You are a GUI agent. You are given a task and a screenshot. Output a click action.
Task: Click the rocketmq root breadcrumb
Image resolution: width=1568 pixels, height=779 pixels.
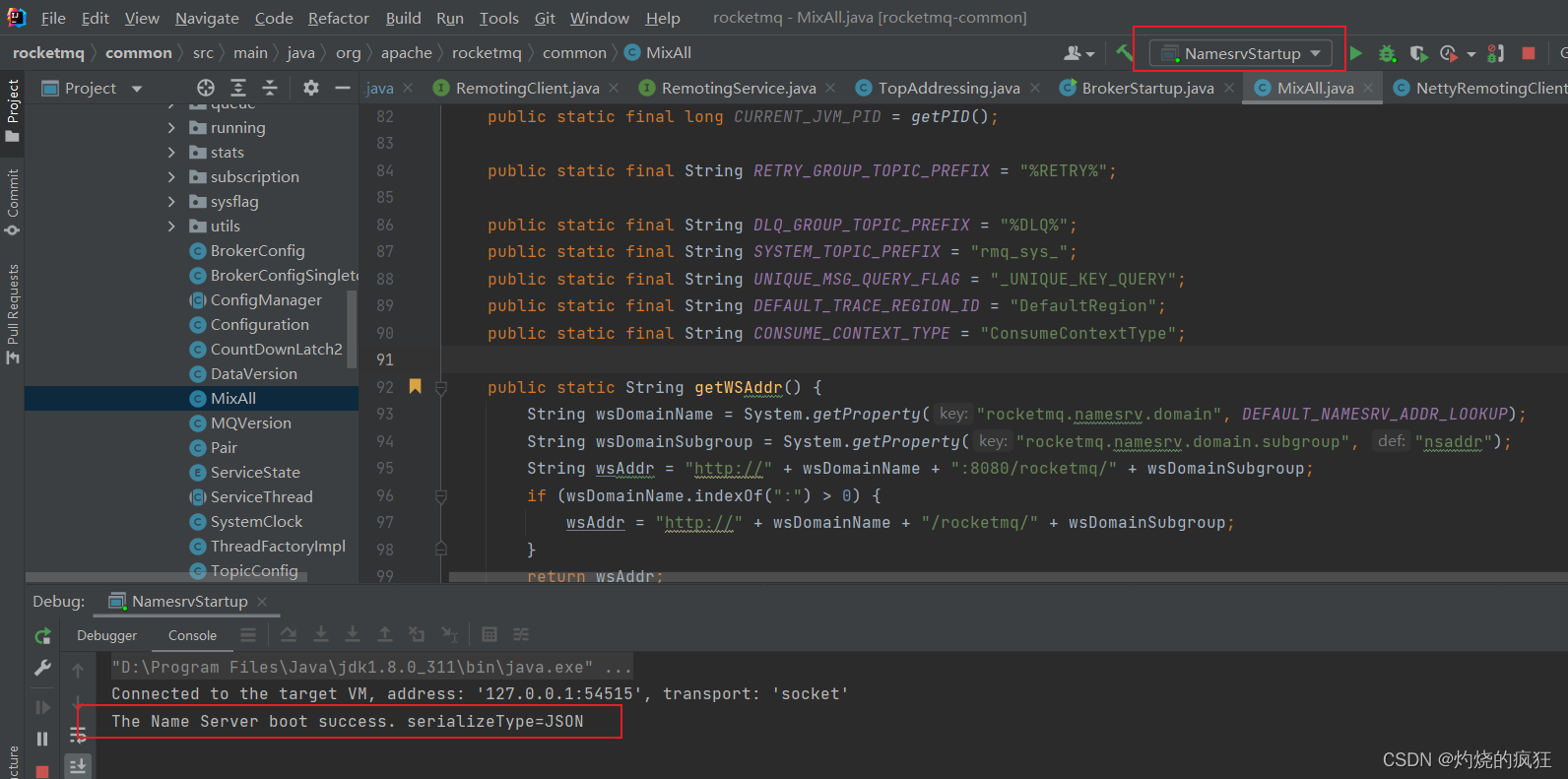[48, 52]
